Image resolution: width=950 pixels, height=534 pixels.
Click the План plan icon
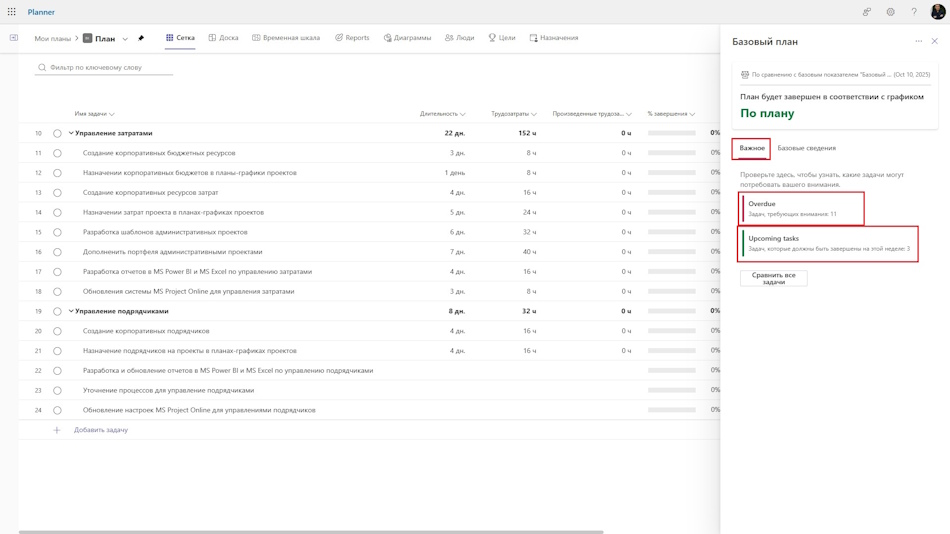[x=87, y=38]
